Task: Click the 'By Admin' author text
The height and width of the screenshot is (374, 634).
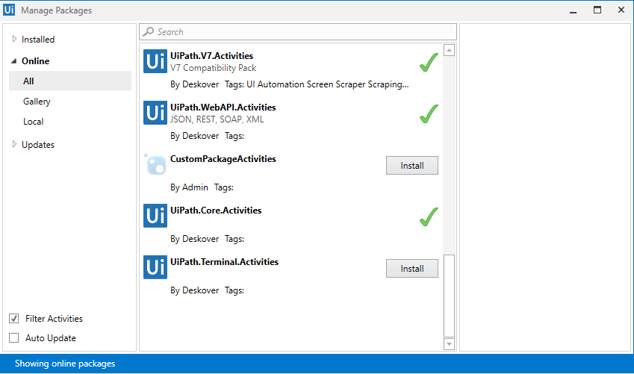Action: [189, 188]
